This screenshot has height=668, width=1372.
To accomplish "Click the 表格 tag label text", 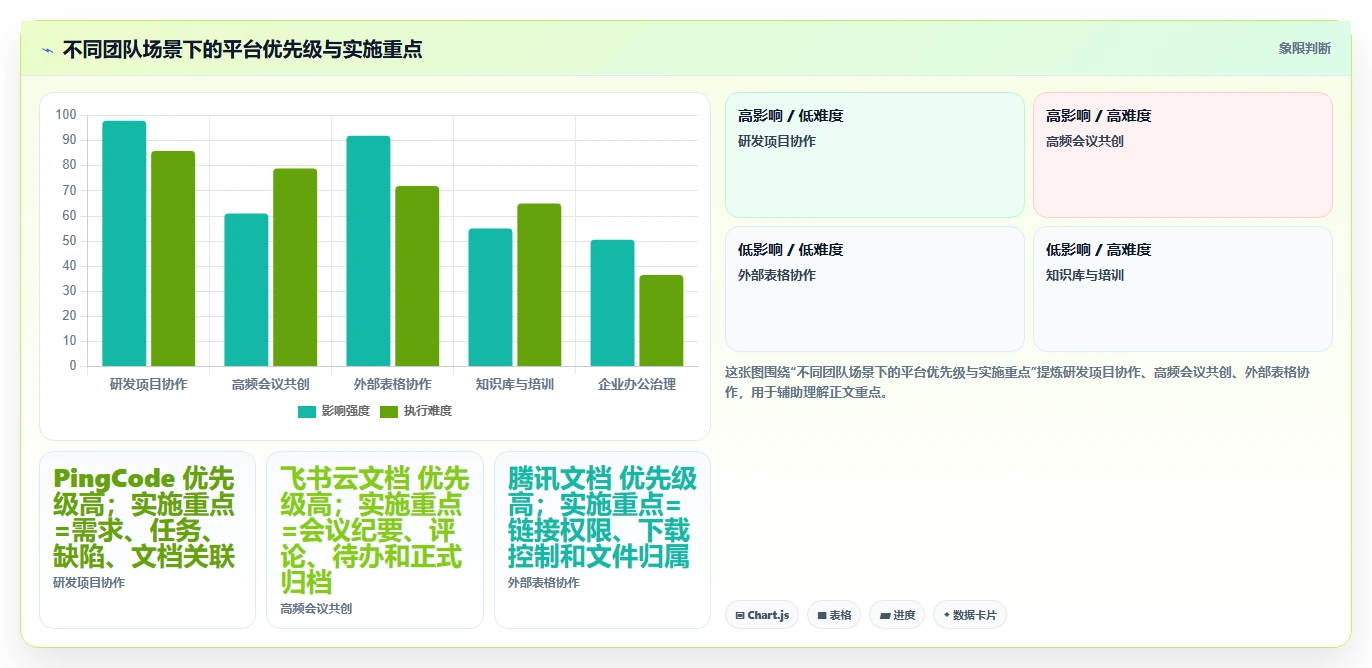I will tap(840, 615).
